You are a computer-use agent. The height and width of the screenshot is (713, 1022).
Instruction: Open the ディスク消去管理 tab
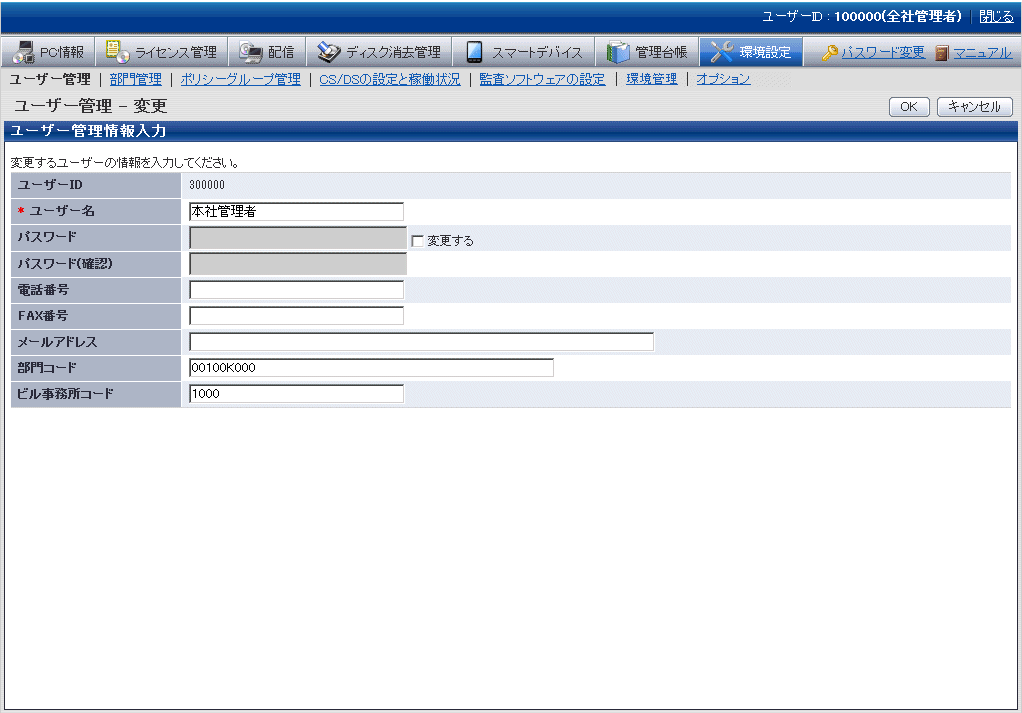click(379, 51)
